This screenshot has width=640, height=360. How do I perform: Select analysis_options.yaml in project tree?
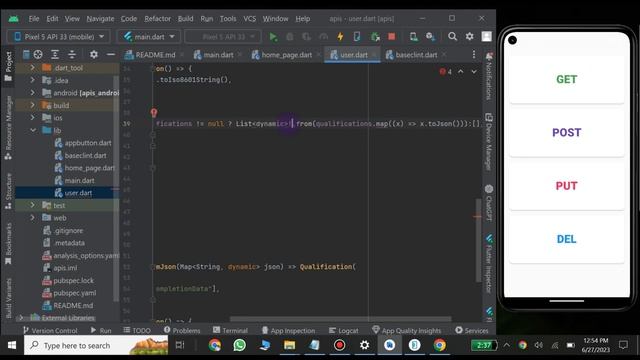click(x=81, y=256)
